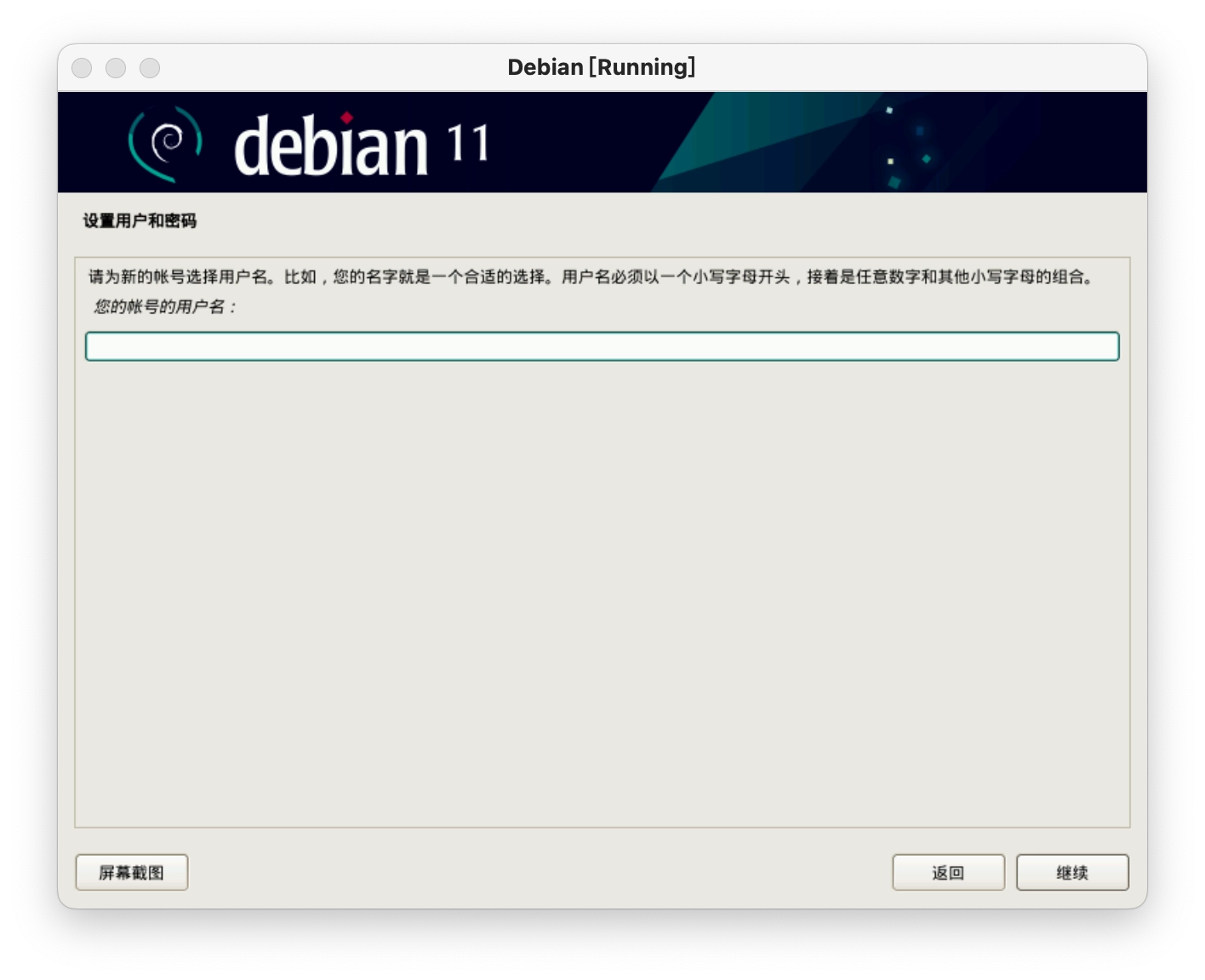The width and height of the screenshot is (1205, 980).
Task: Minimize the Debian VM window
Action: (x=116, y=68)
